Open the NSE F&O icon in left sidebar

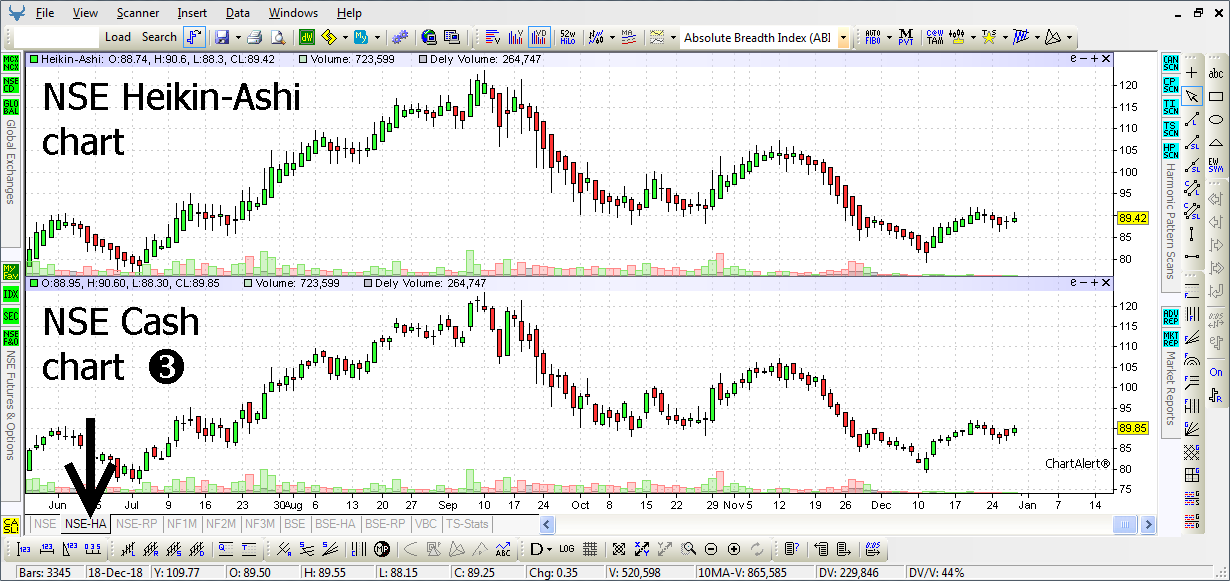[11, 338]
